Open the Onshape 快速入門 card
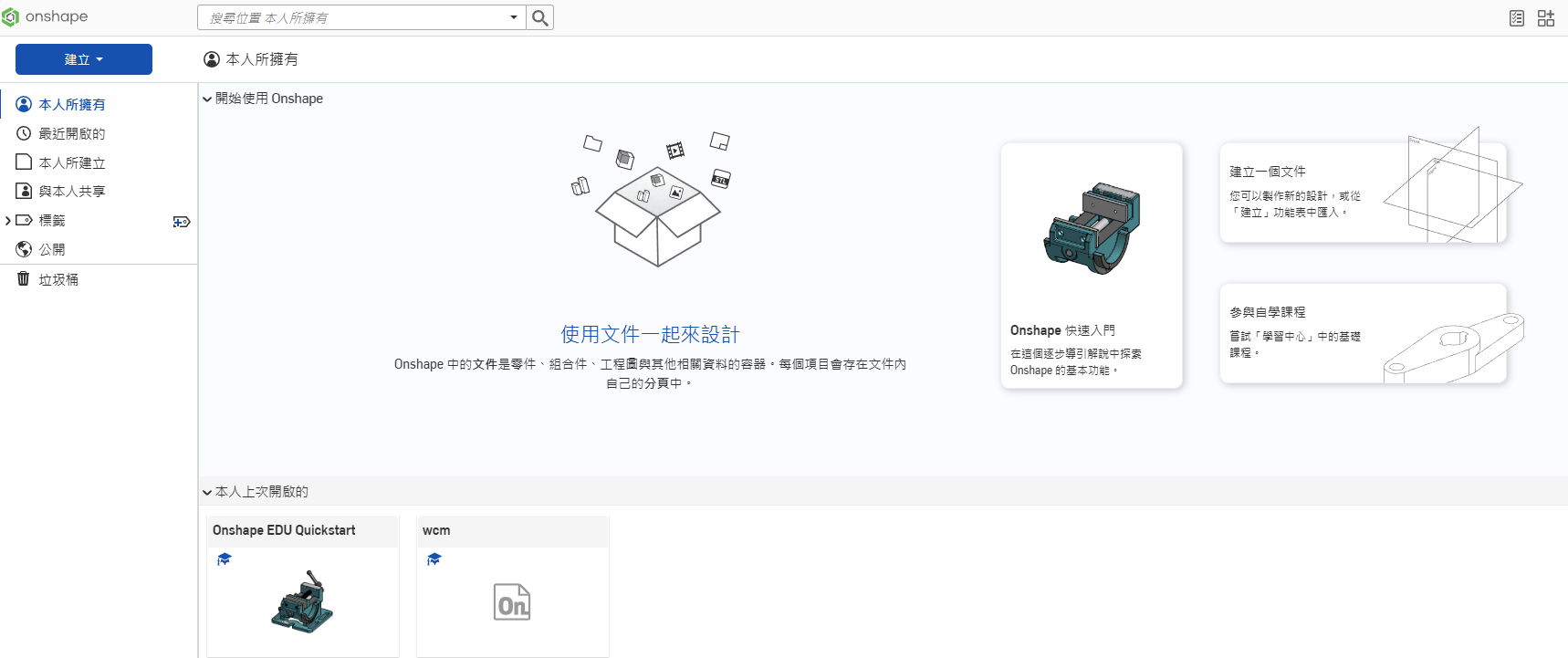 [x=1092, y=266]
